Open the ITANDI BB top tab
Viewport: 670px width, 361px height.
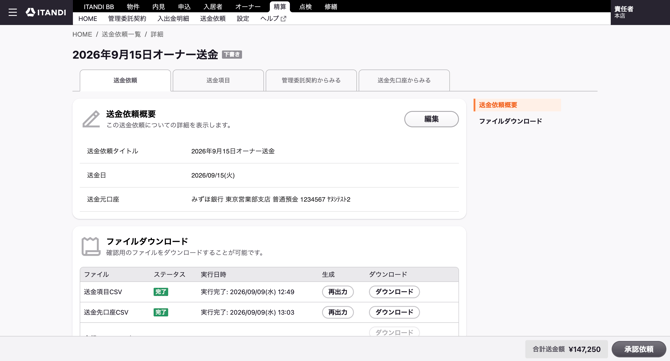99,7
